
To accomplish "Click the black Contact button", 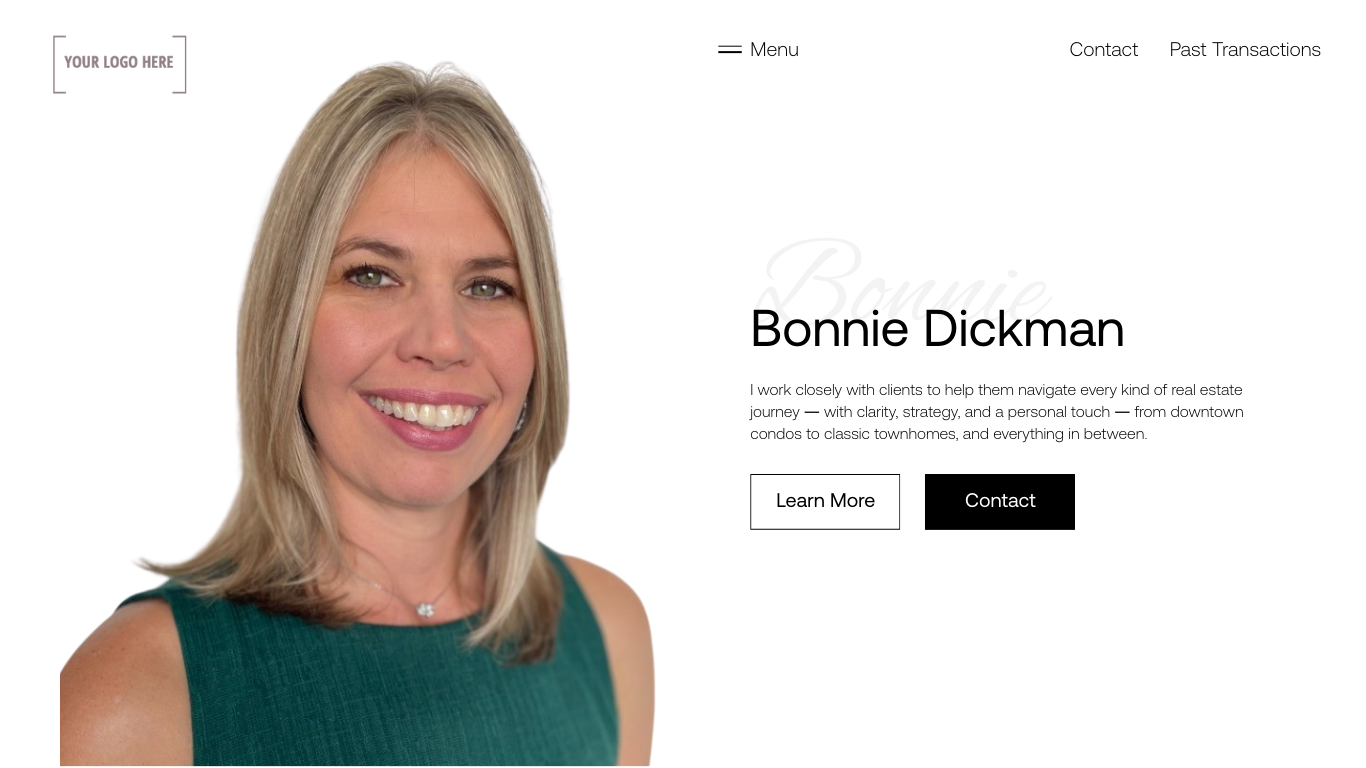I will (x=1000, y=501).
